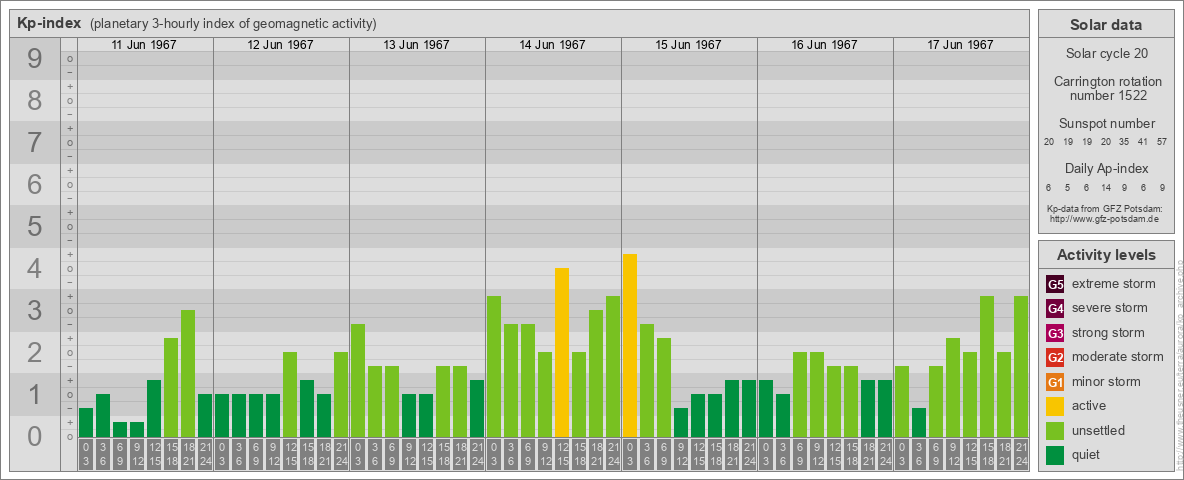
Task: Click 'Kp-data from GFZ Potsdam:' text
Action: [x=1103, y=208]
